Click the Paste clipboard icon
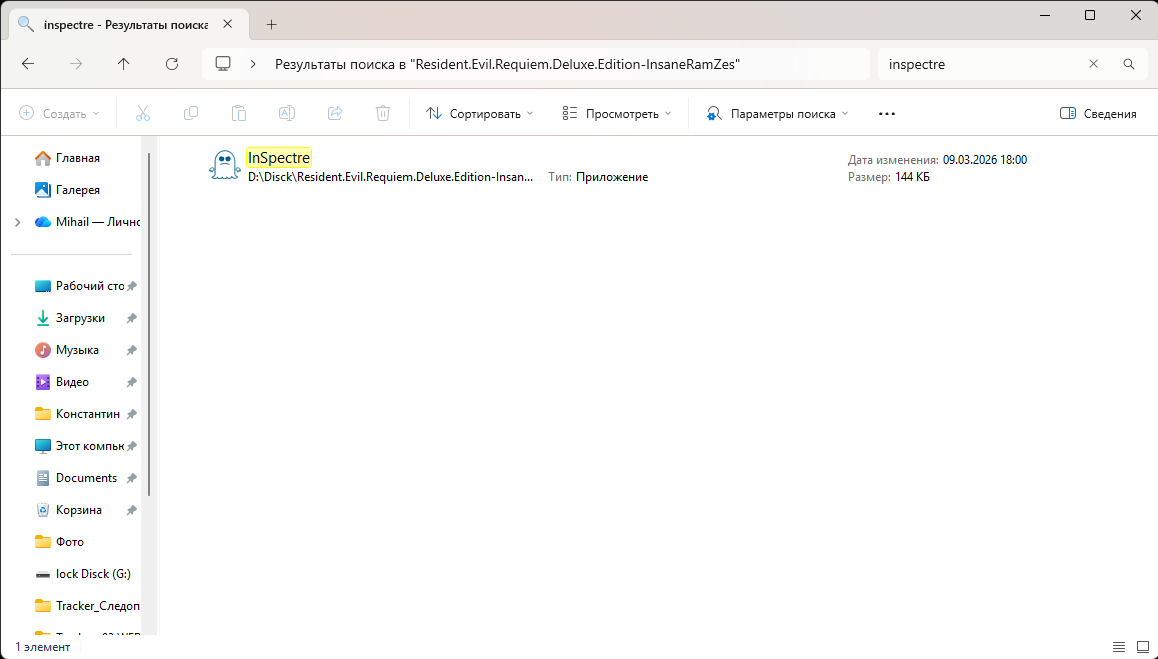 pyautogui.click(x=239, y=114)
